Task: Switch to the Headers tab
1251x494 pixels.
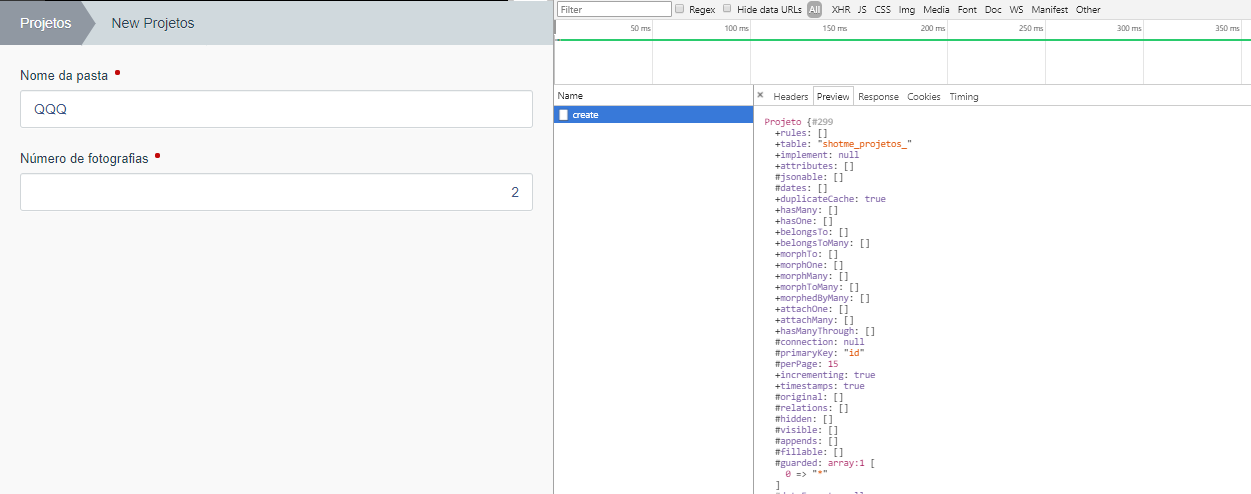Action: [x=790, y=97]
